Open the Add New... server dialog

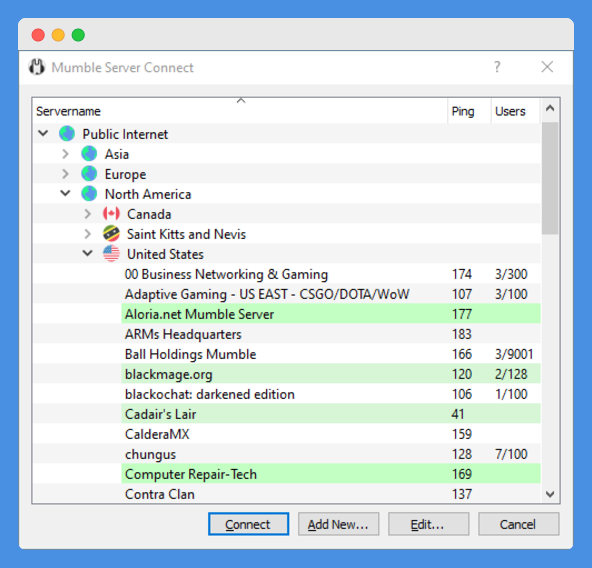(338, 524)
